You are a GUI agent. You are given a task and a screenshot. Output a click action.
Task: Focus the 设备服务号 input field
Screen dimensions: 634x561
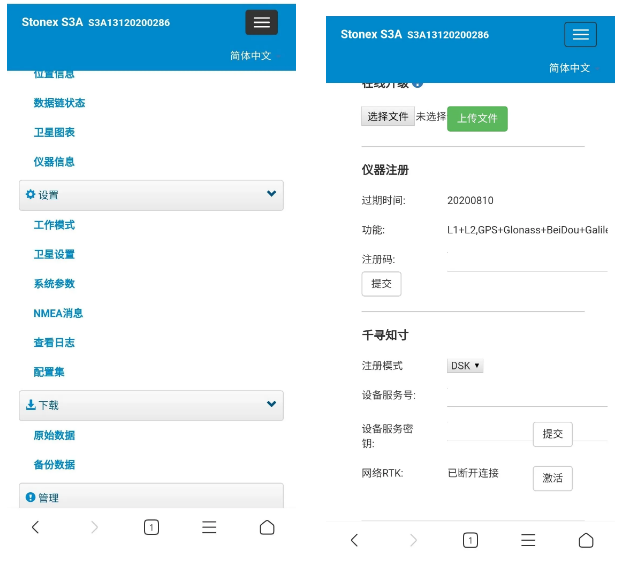[x=527, y=396]
